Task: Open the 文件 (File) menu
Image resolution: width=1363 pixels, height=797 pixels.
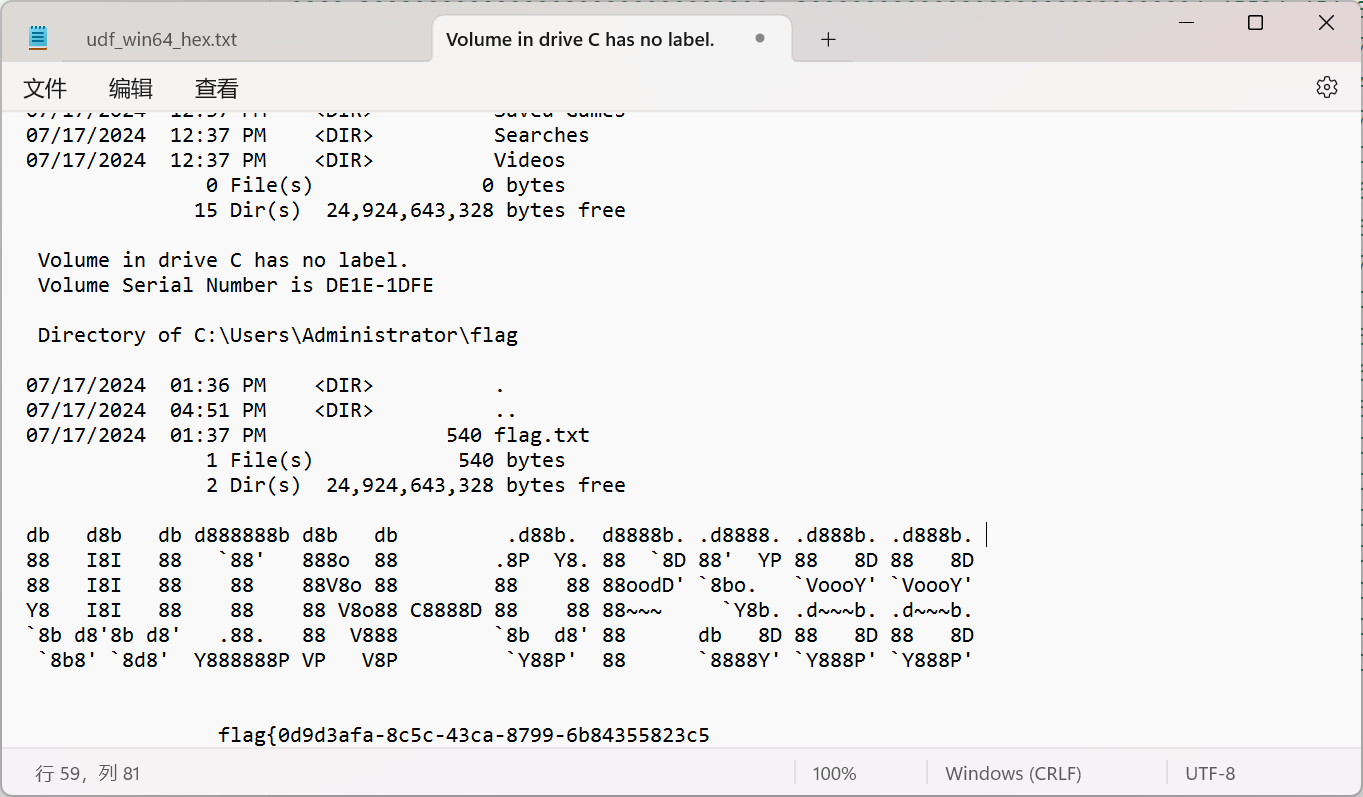Action: [45, 88]
